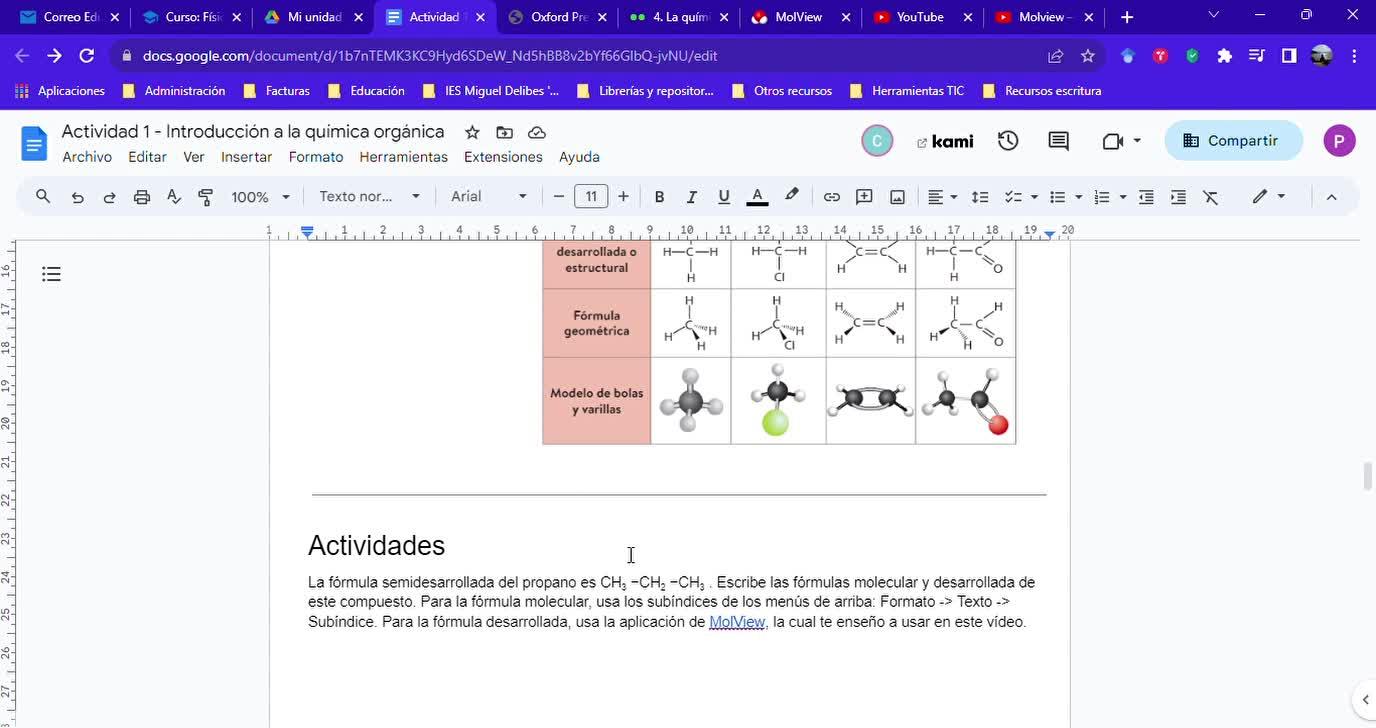Screen dimensions: 1376x728
Task: Open comments history icon
Action: (1058, 141)
